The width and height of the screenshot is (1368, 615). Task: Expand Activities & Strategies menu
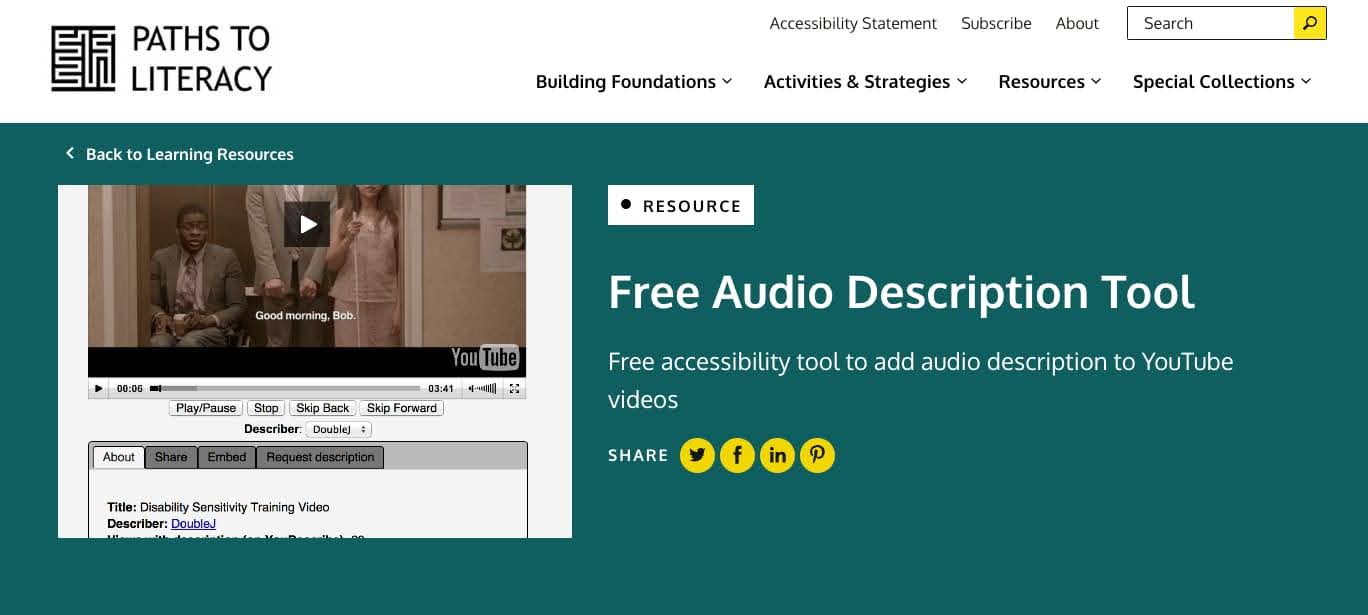tap(865, 82)
